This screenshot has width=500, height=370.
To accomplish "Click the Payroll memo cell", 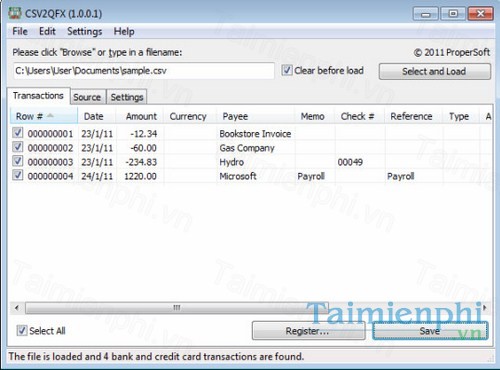I will 311,176.
